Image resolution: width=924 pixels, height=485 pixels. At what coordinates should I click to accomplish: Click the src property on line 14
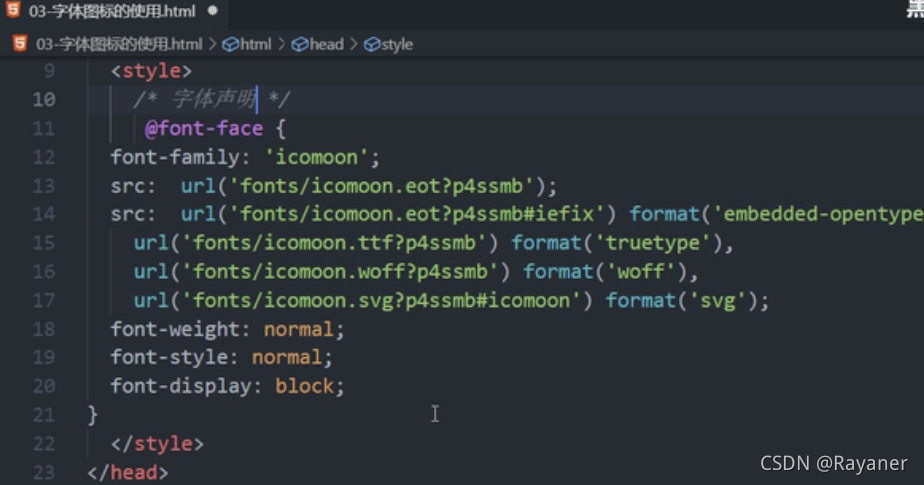[128, 214]
